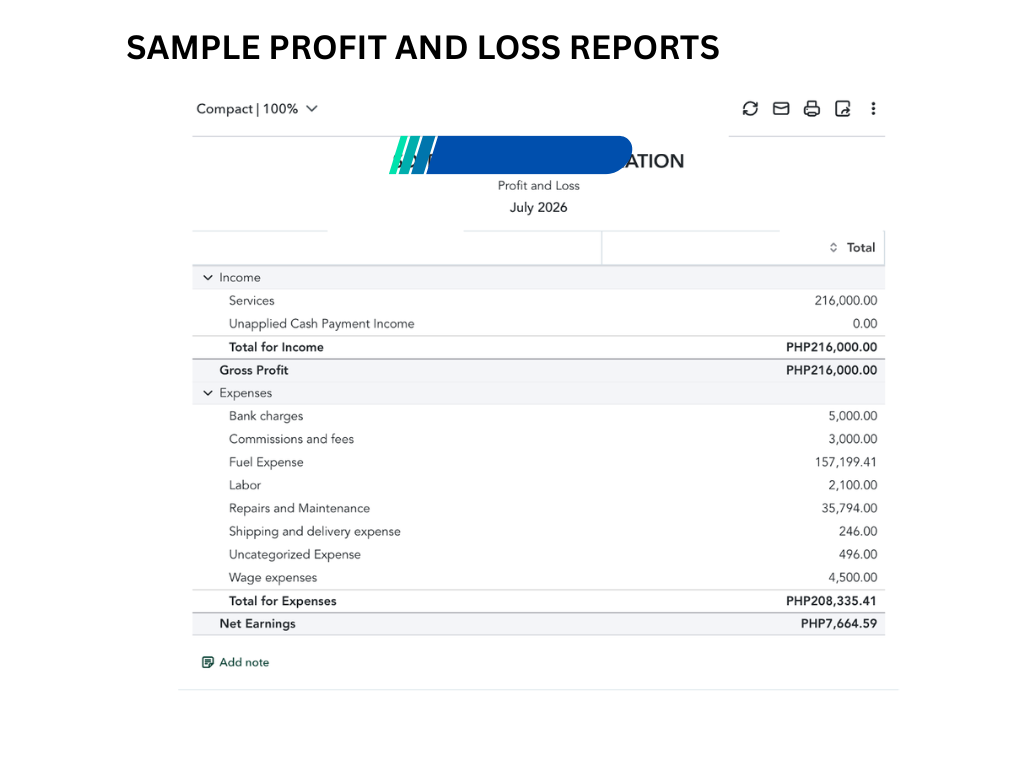1024x768 pixels.
Task: Collapse the Expenses section
Action: pyautogui.click(x=208, y=393)
